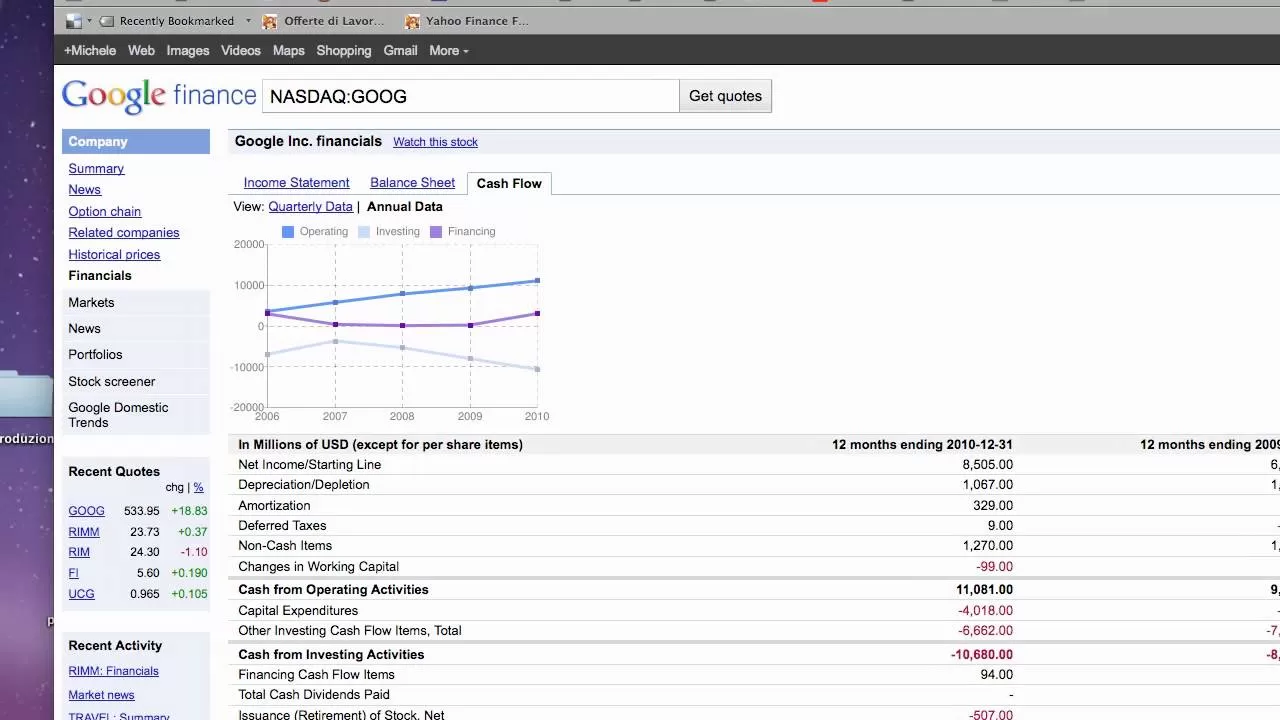The height and width of the screenshot is (720, 1280).
Task: Select Deferred Taxes row label
Action: [x=282, y=525]
